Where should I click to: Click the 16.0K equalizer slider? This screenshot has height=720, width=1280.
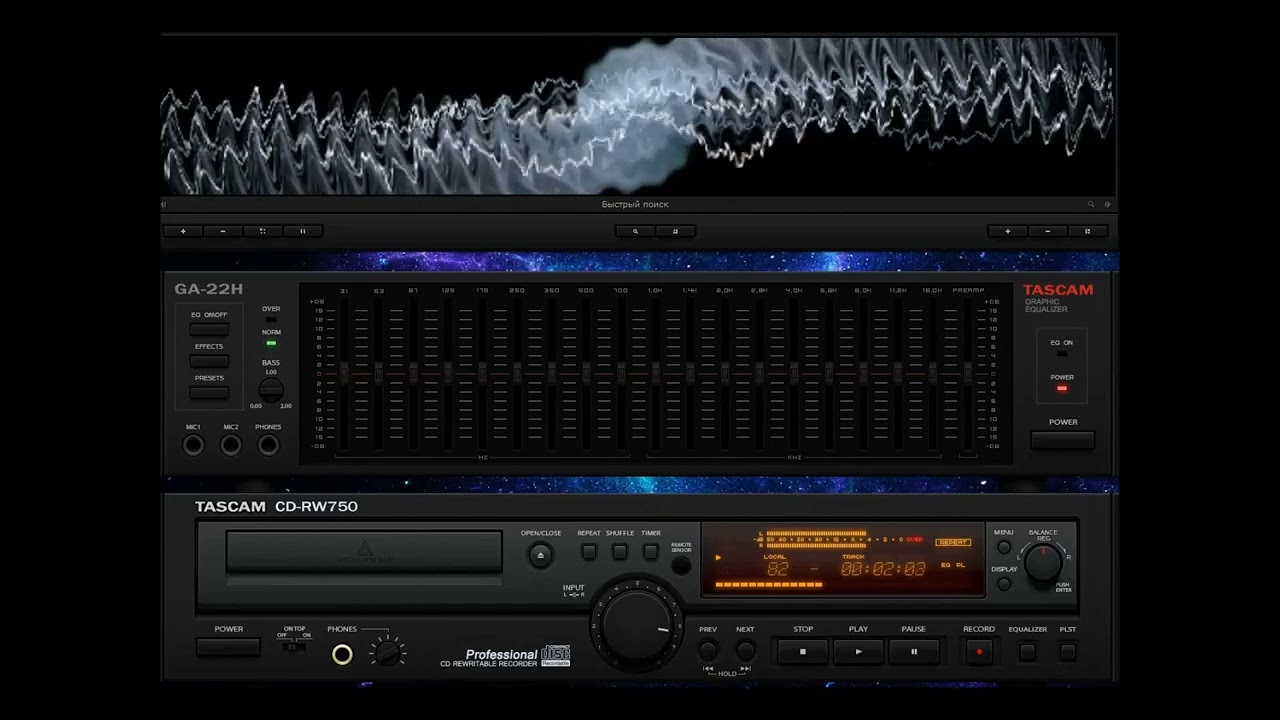(x=932, y=375)
